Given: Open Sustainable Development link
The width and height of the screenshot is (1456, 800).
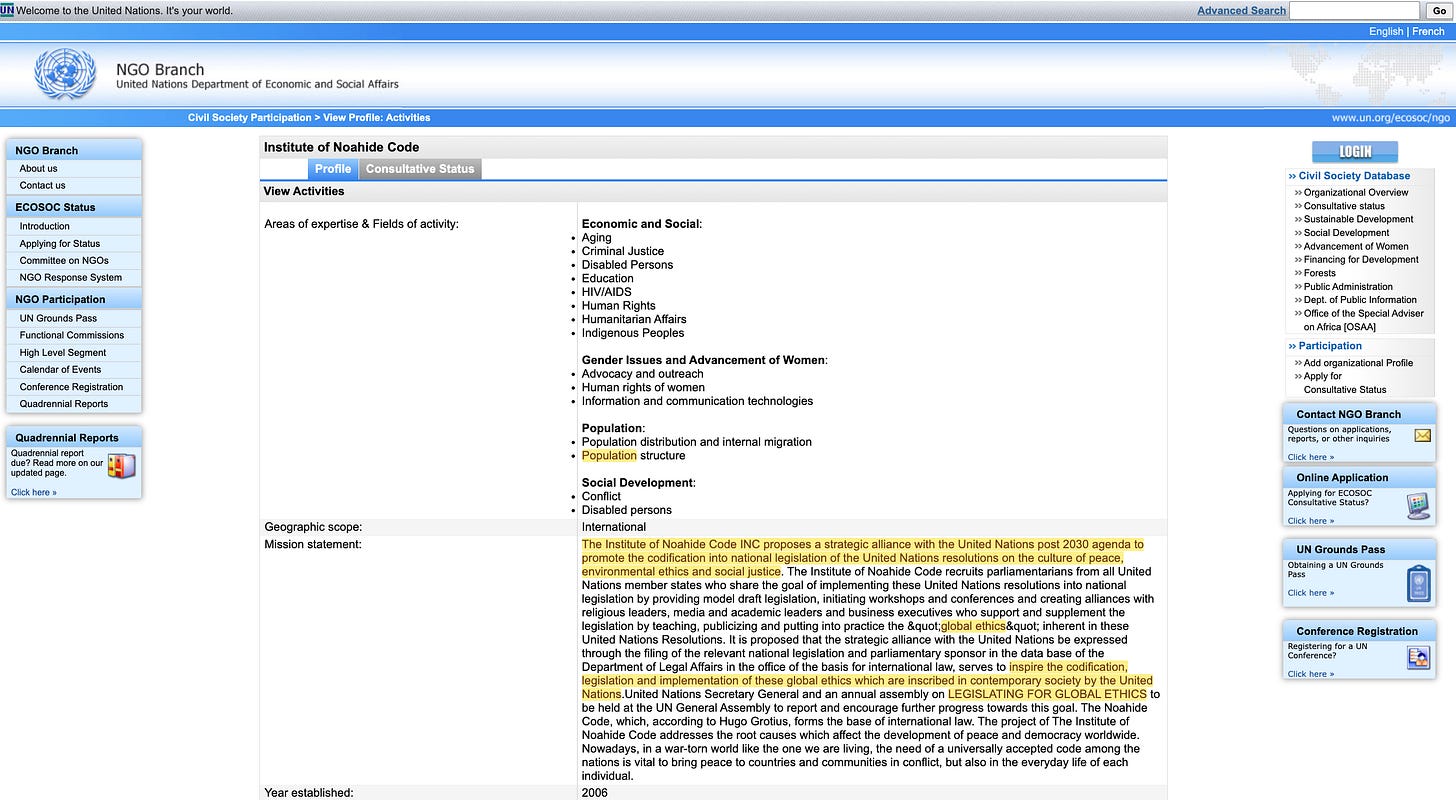Looking at the screenshot, I should coord(1359,220).
